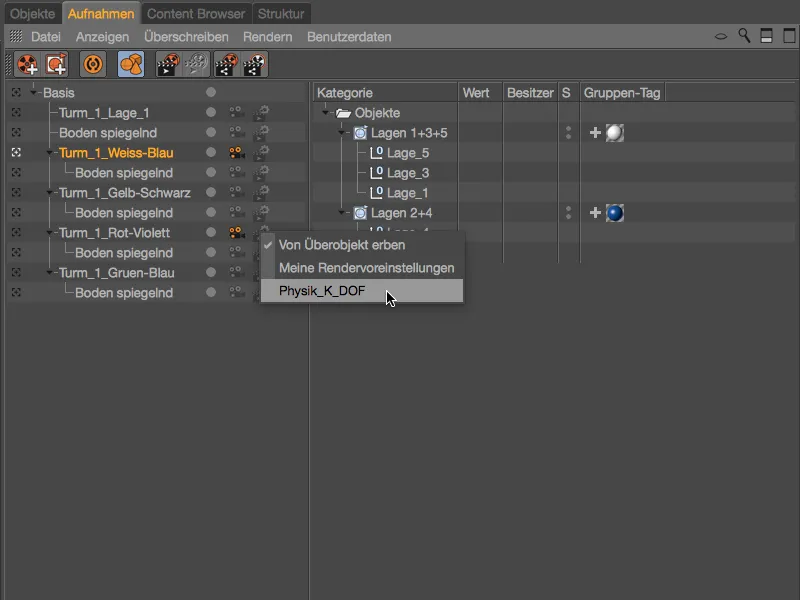
Task: Click last clapperboard icon in the toolbar
Action: pos(255,65)
